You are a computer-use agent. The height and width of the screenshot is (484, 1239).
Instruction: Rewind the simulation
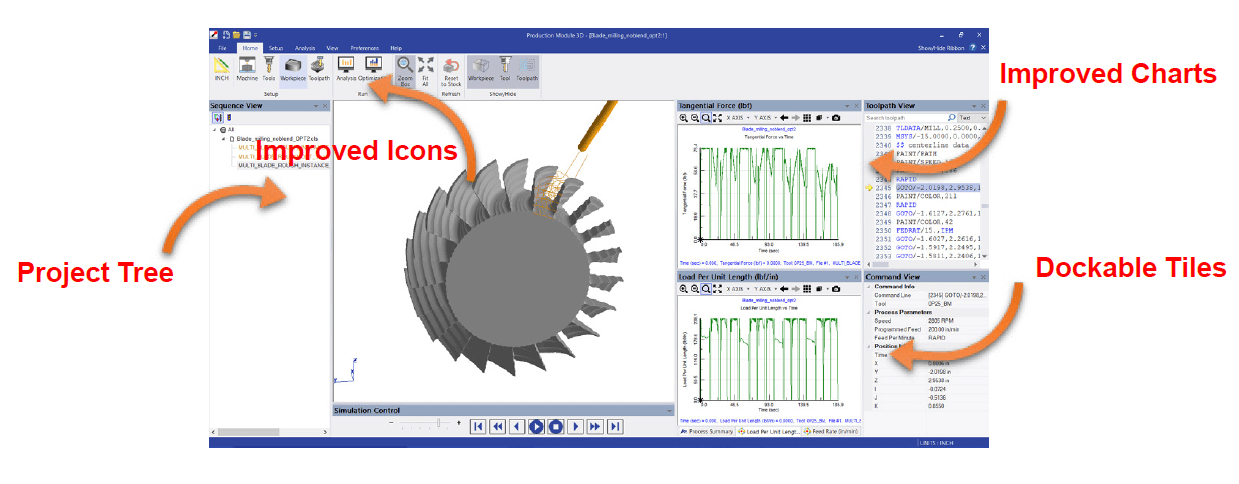497,426
